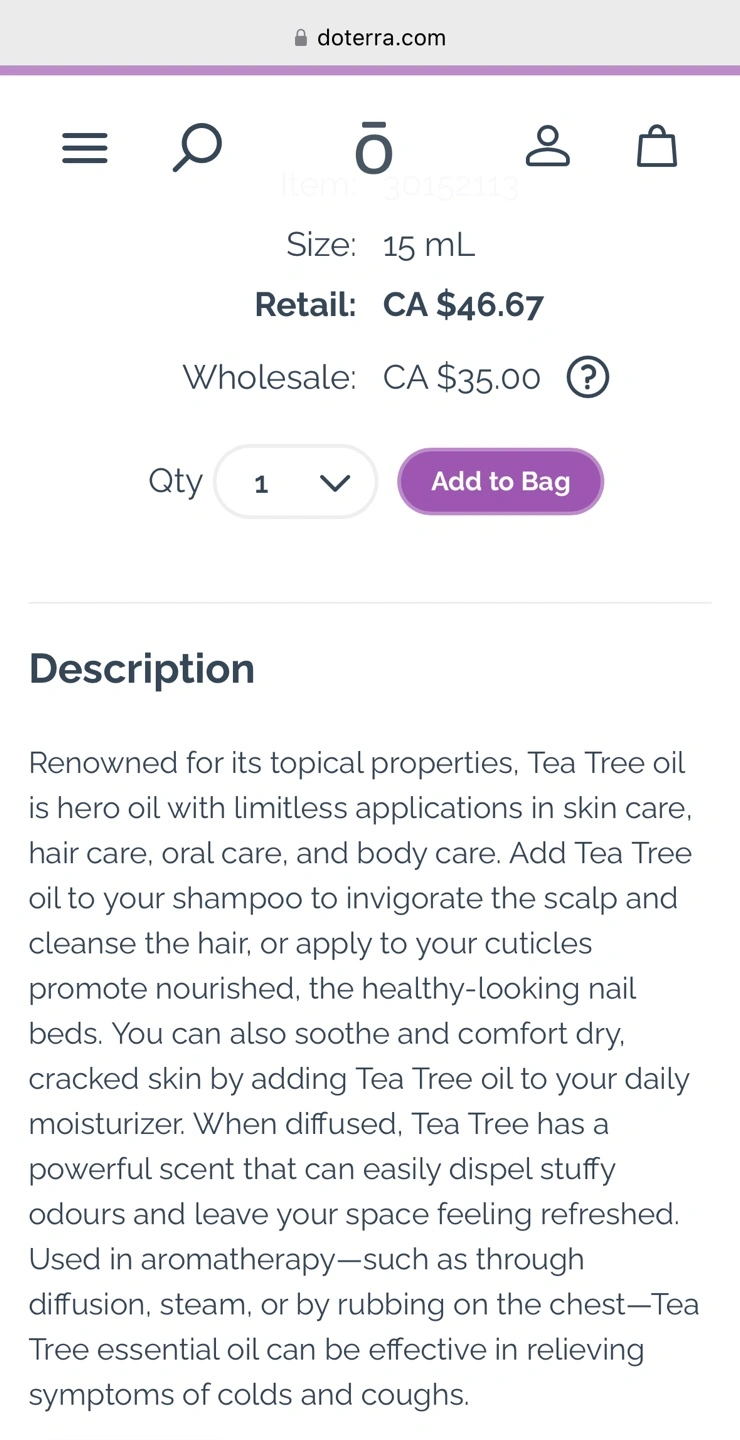Click the purple loading bar at top

pos(370,70)
